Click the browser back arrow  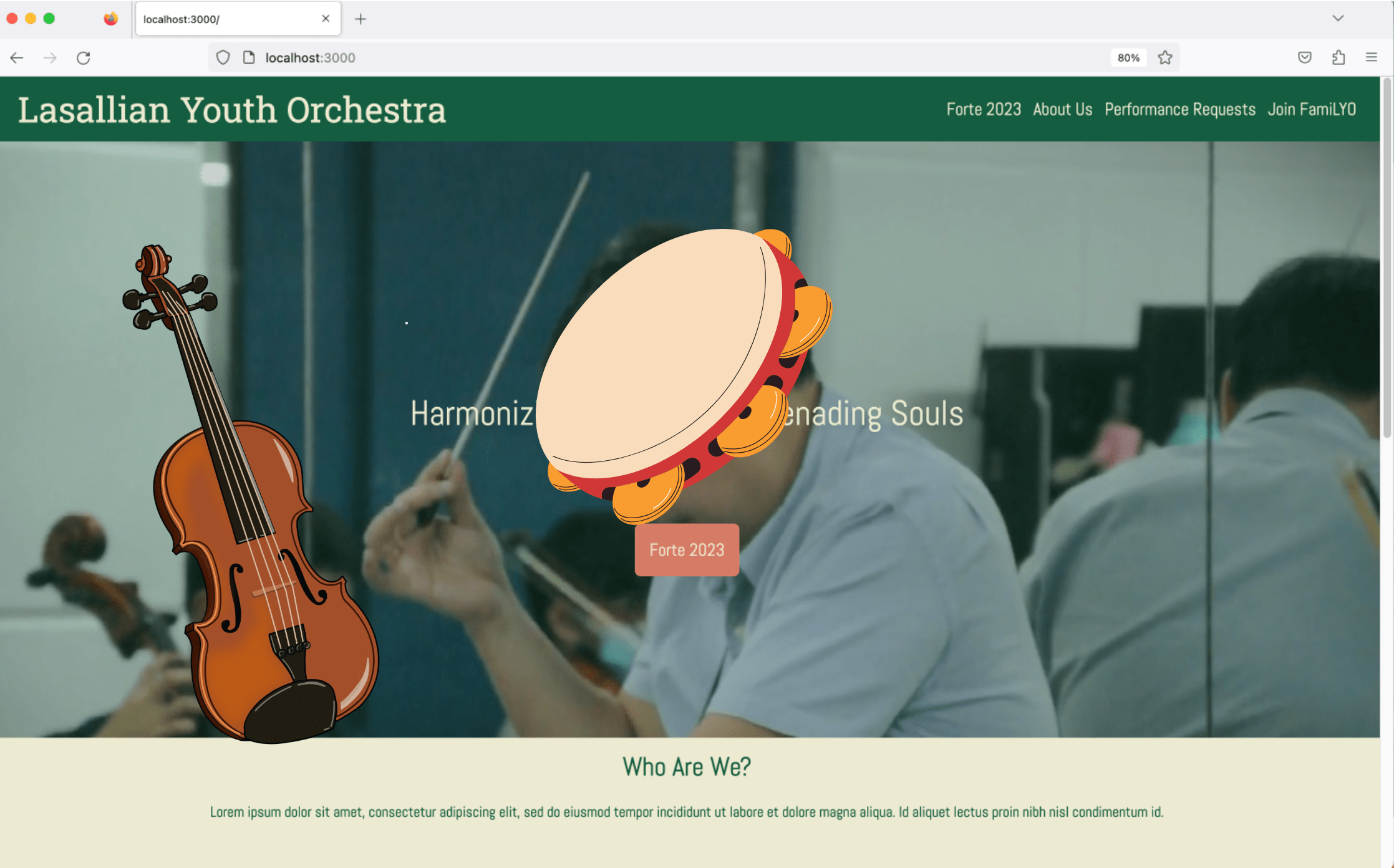tap(17, 58)
